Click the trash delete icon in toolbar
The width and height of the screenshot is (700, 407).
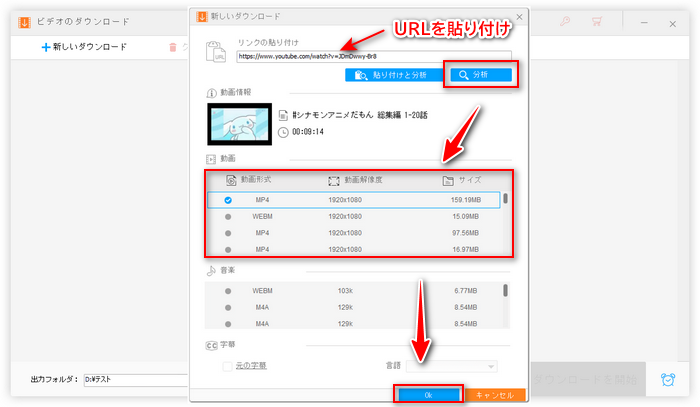pos(174,47)
